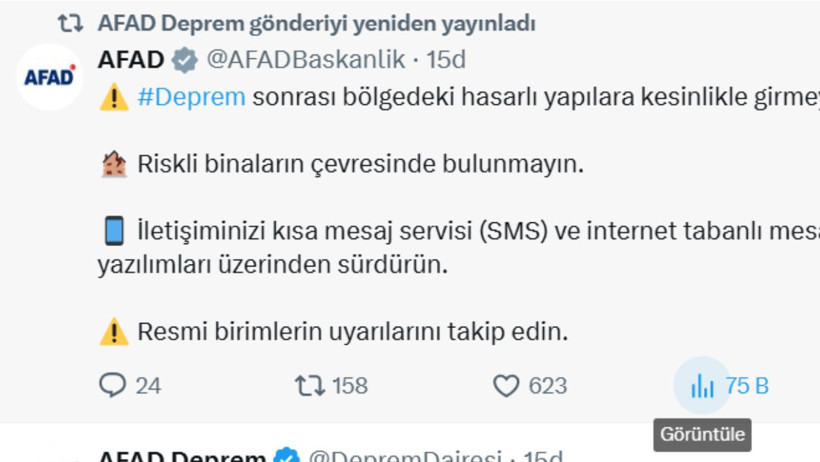820x462 pixels.
Task: Repost the AFAD tweet using the retweet icon
Action: [309, 385]
